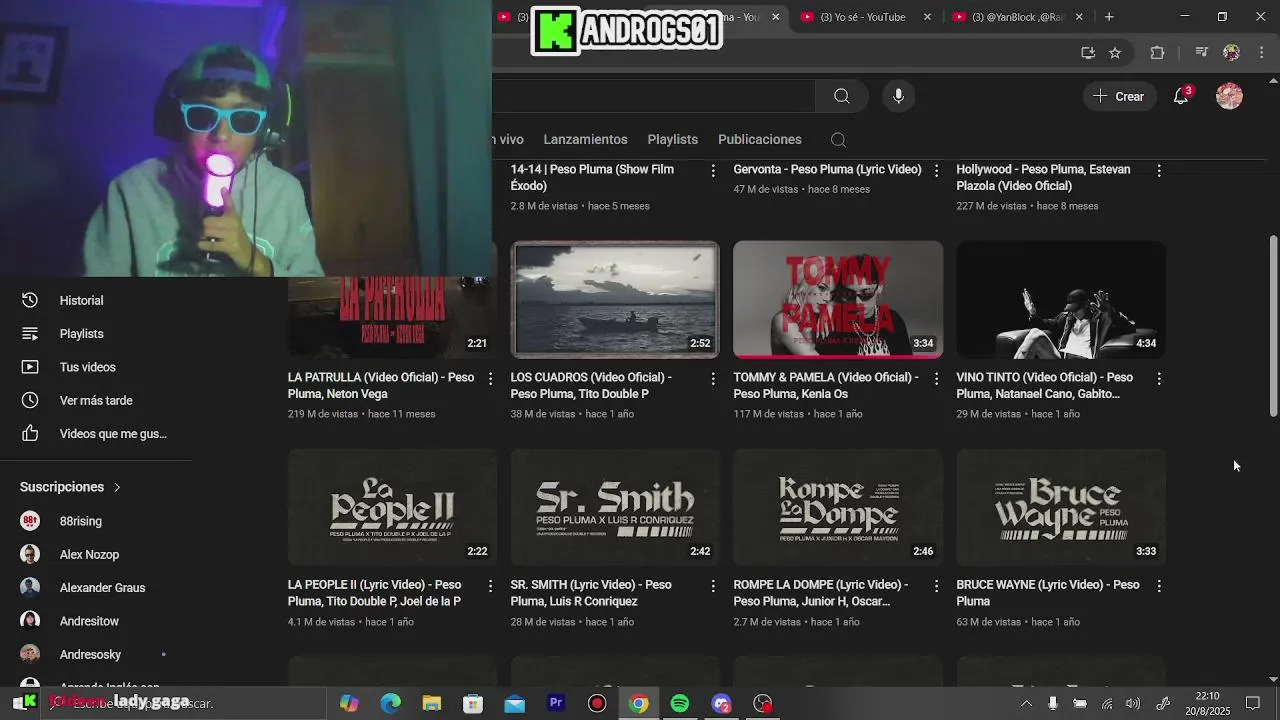Open Chrome three-dot menu
The height and width of the screenshot is (720, 1280).
click(1260, 53)
